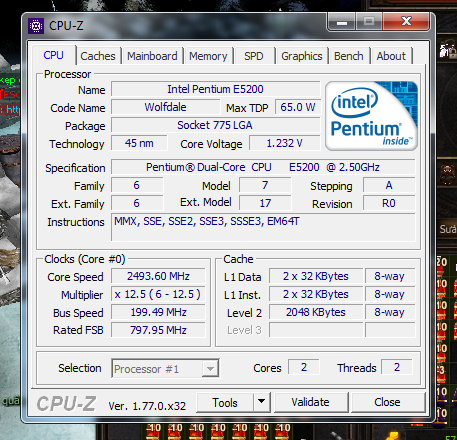
Task: Click the Rated FSB value 797.95 MHz
Action: 158,330
